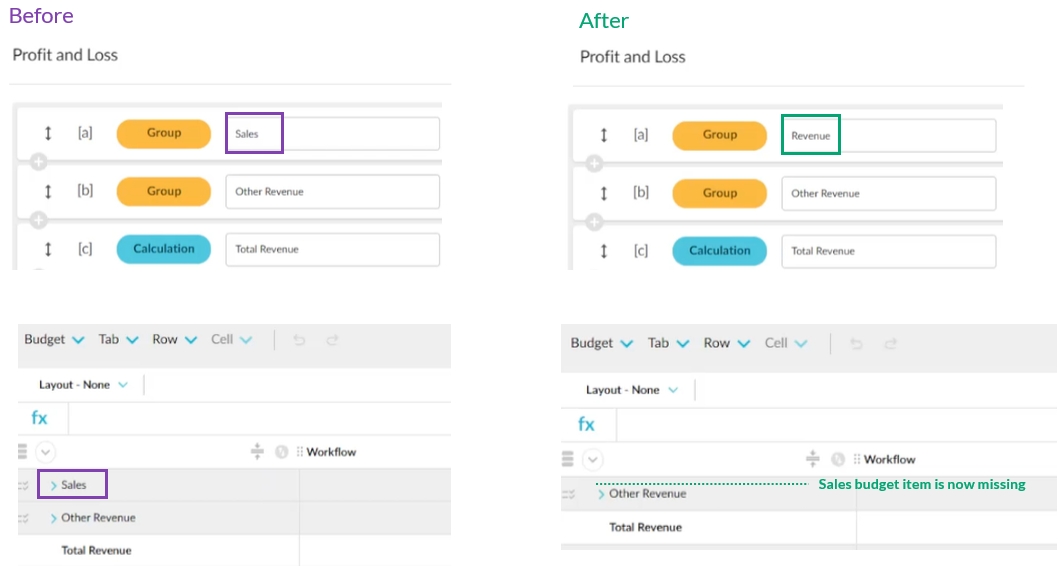This screenshot has width=1058, height=566.
Task: Expand the Sales row in the Before grid
Action: coord(53,485)
